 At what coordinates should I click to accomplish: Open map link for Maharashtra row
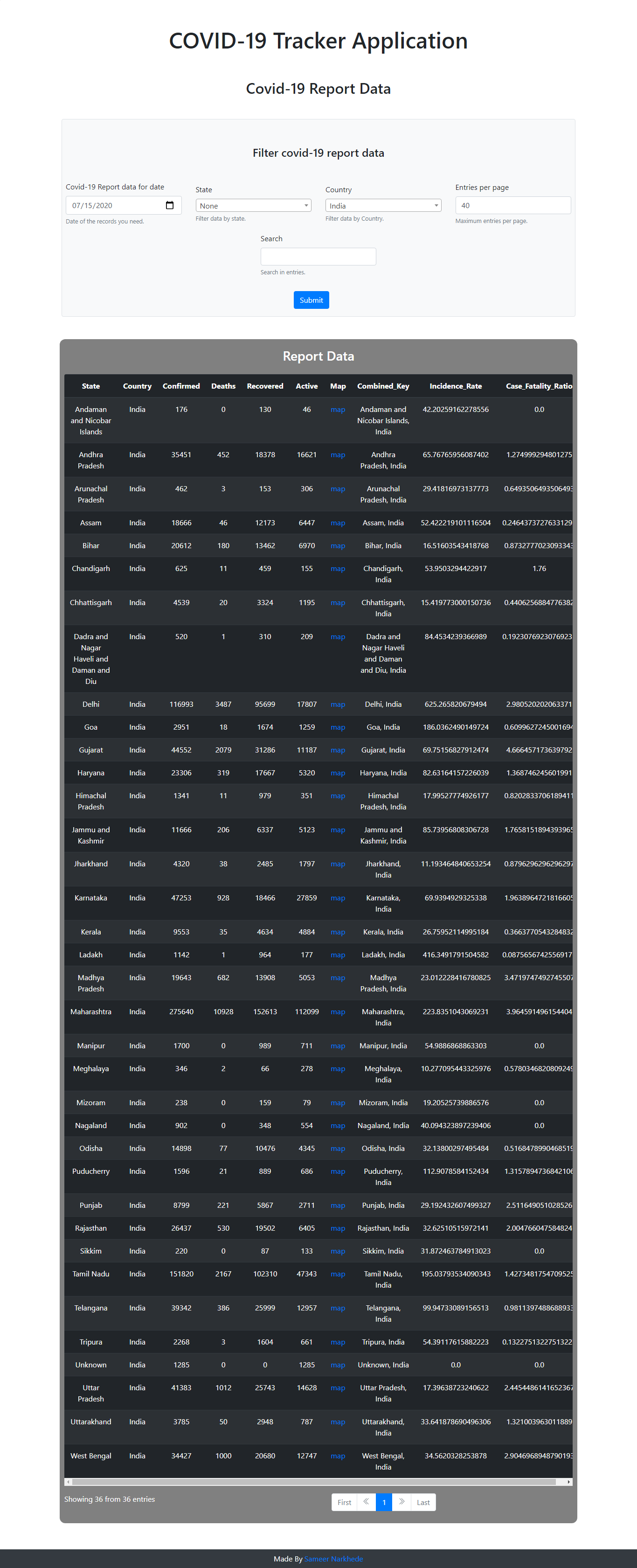coord(338,1011)
